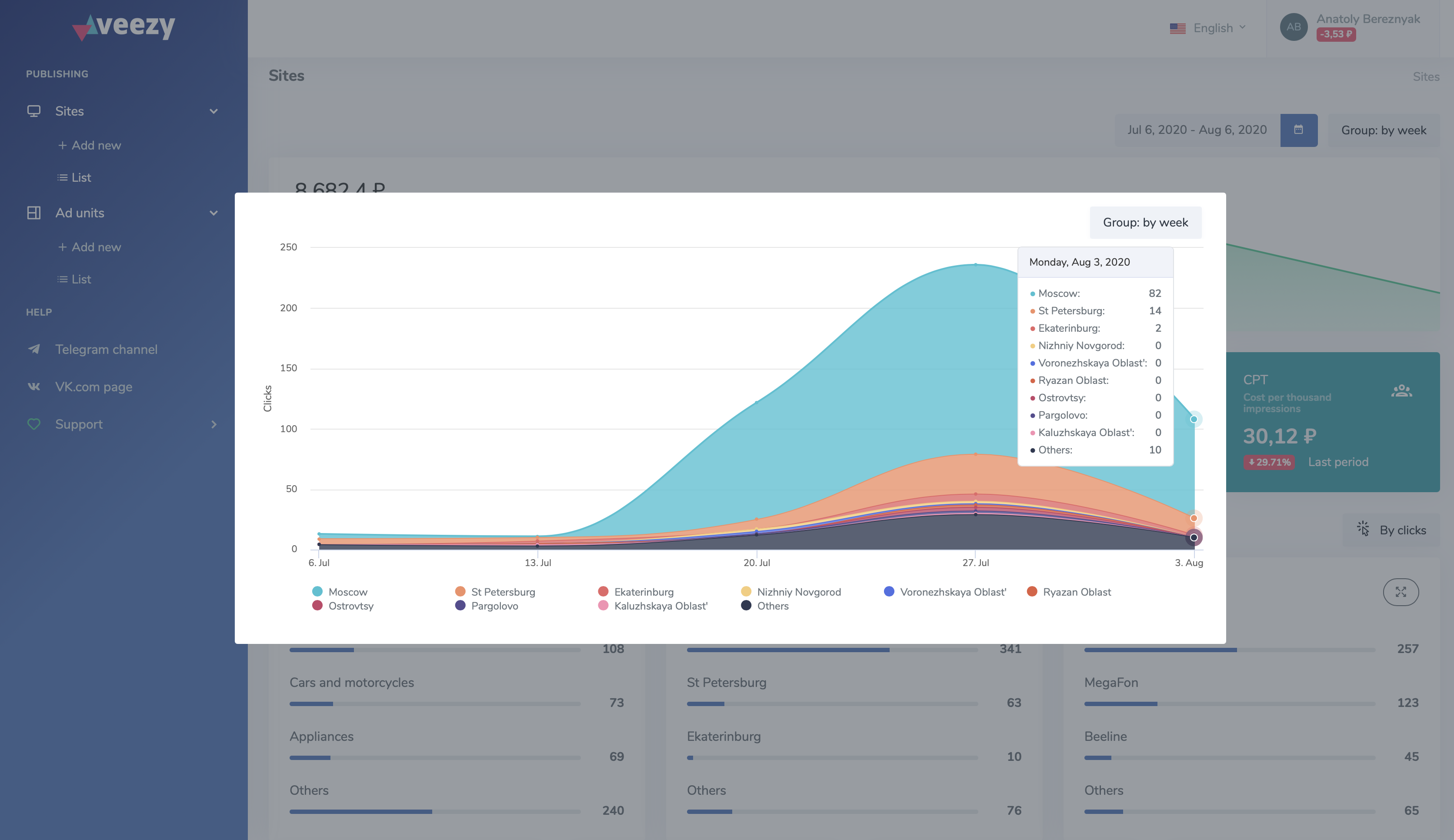Collapse the Sites sidebar section chevron
This screenshot has height=840, width=1454.
[x=213, y=111]
